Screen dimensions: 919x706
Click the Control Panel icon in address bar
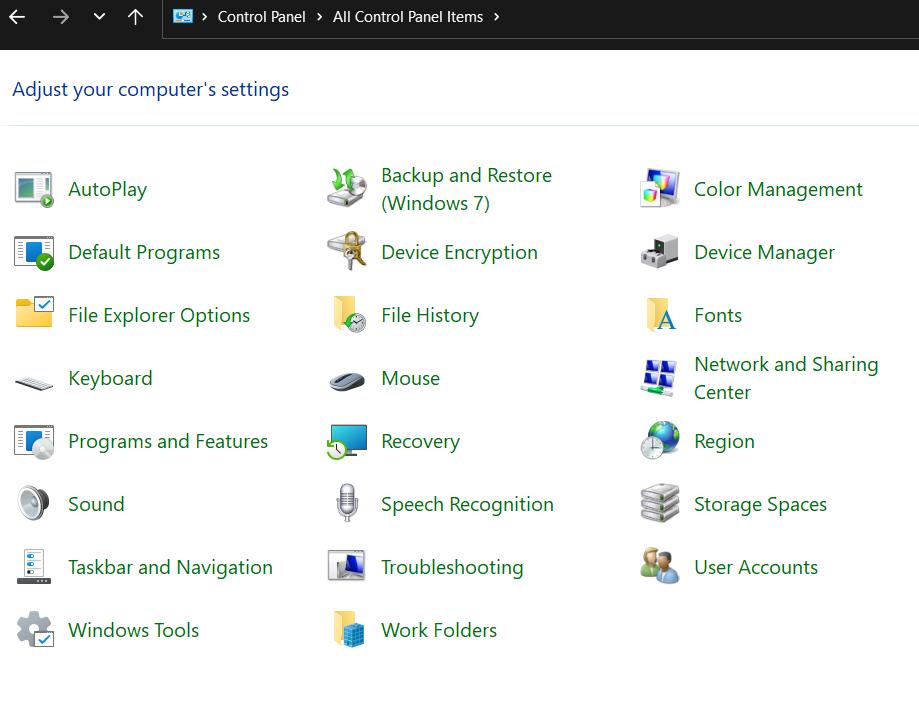click(183, 16)
